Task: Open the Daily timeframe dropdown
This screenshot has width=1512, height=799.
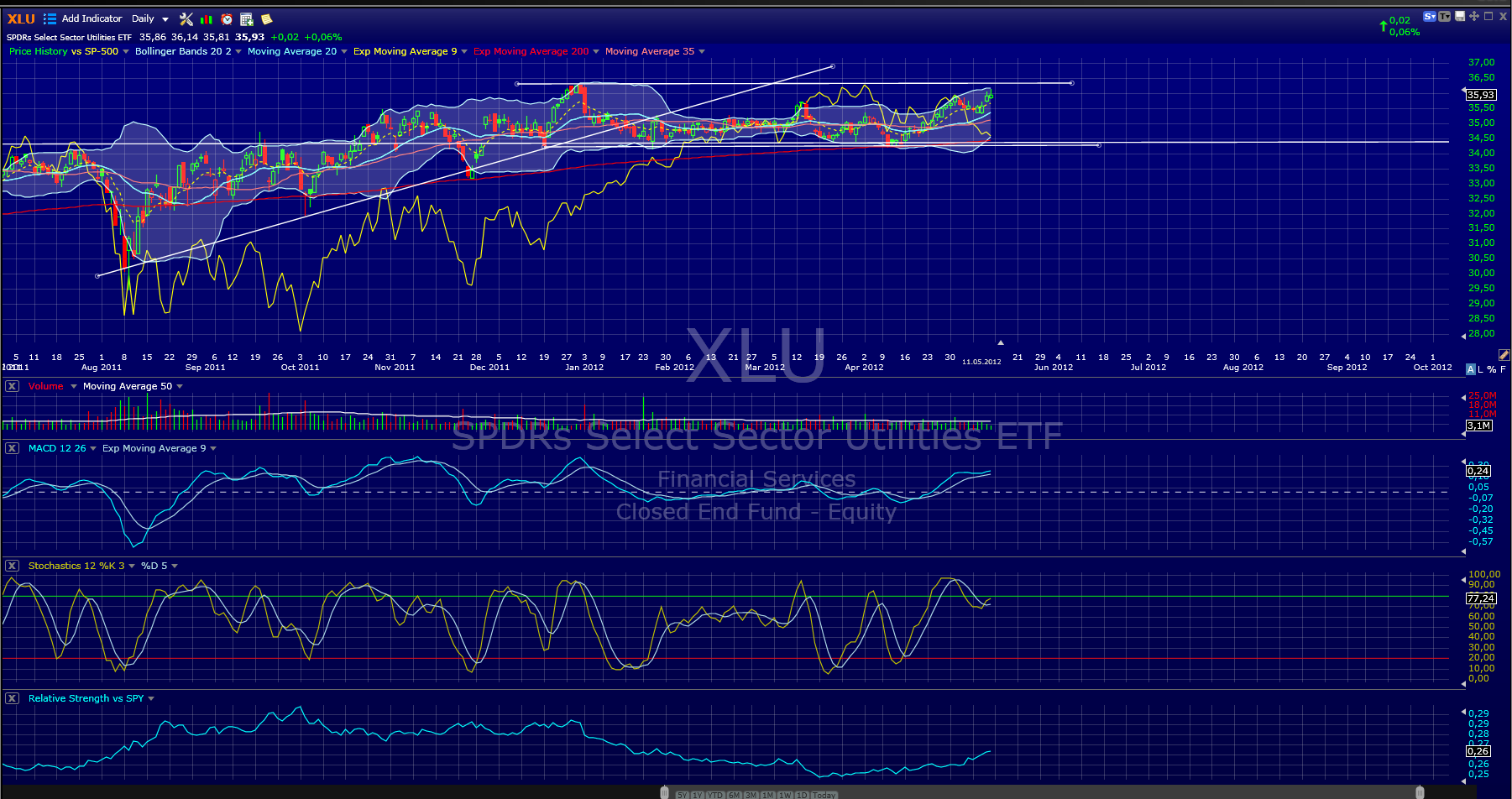Action: 150,18
